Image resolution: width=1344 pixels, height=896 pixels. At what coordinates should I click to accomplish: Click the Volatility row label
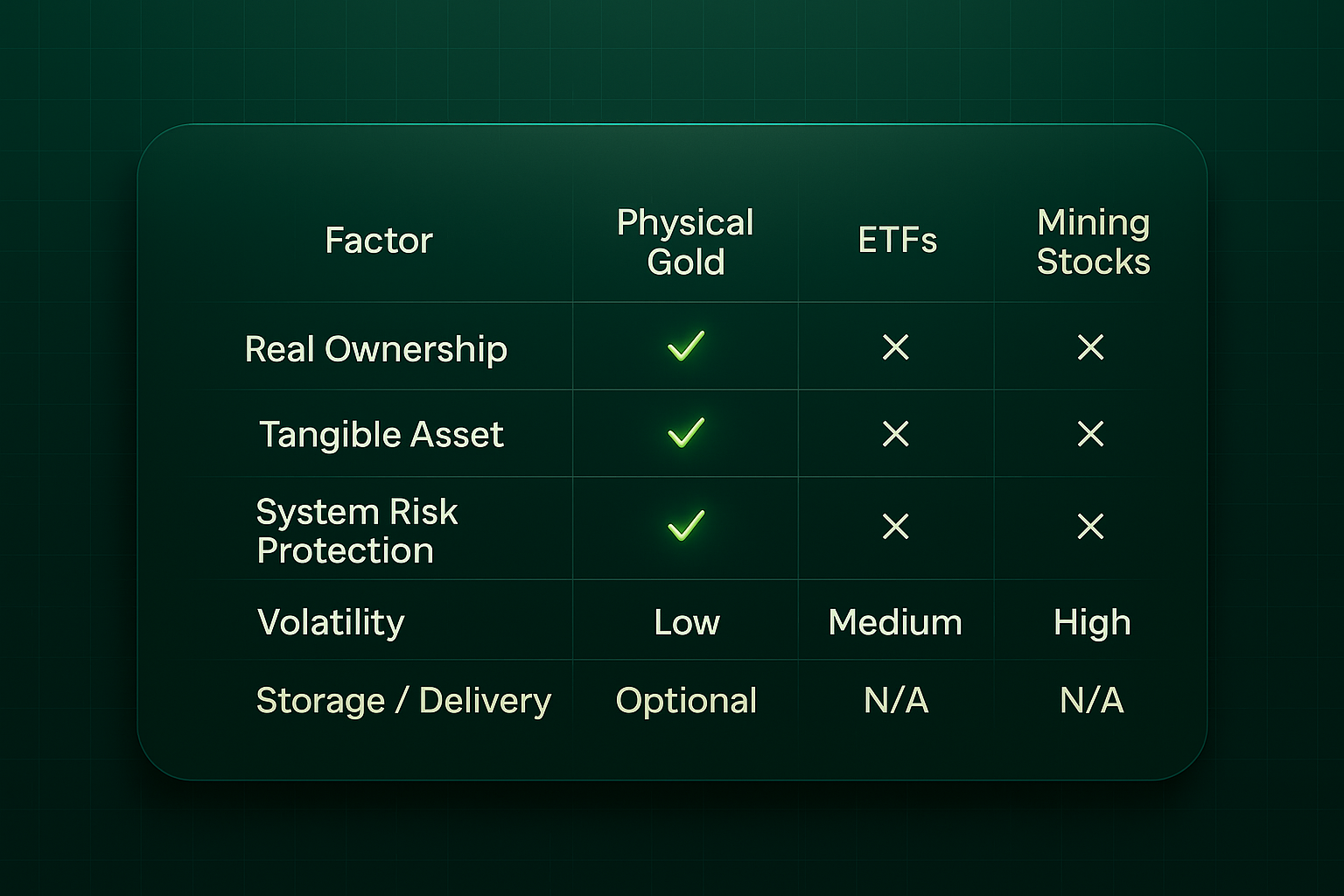[331, 622]
